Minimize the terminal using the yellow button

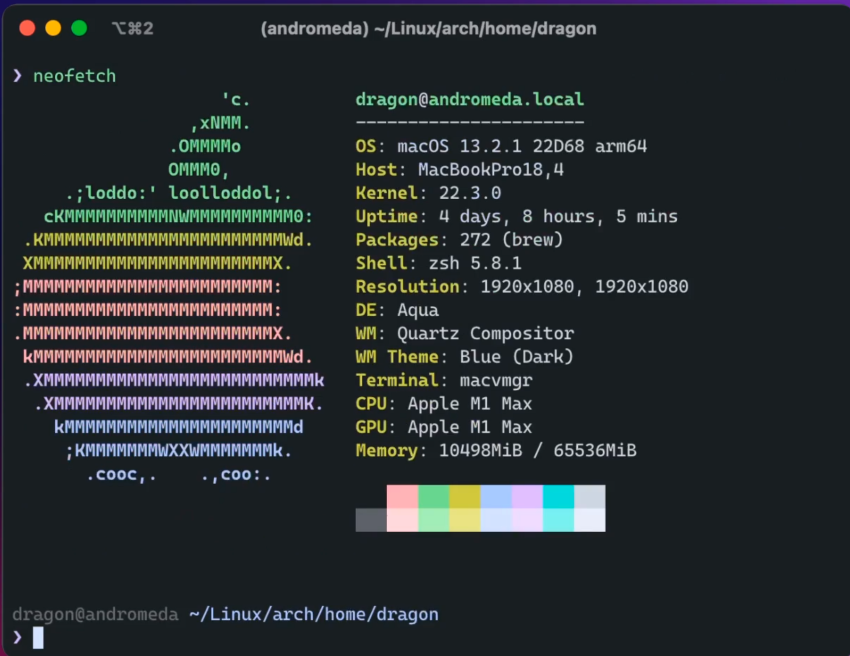(x=53, y=29)
